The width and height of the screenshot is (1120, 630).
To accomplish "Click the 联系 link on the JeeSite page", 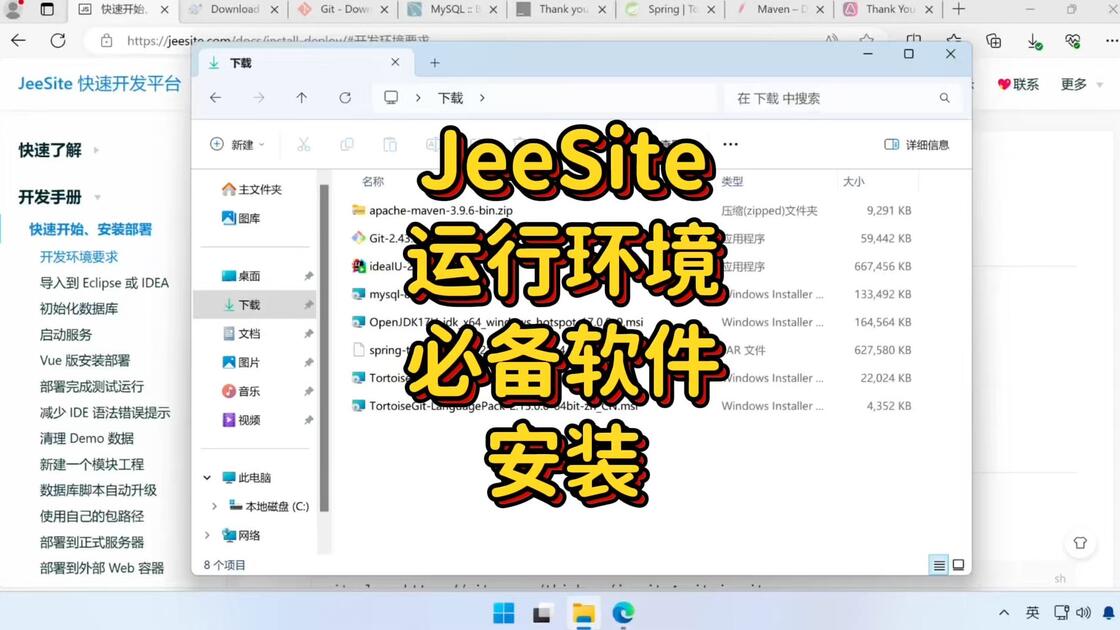I will click(1018, 84).
